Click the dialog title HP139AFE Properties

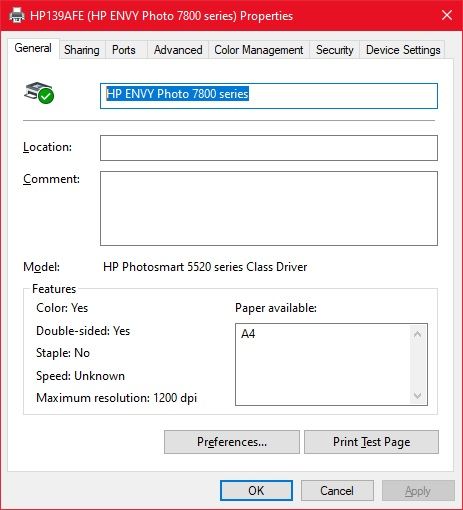point(161,16)
